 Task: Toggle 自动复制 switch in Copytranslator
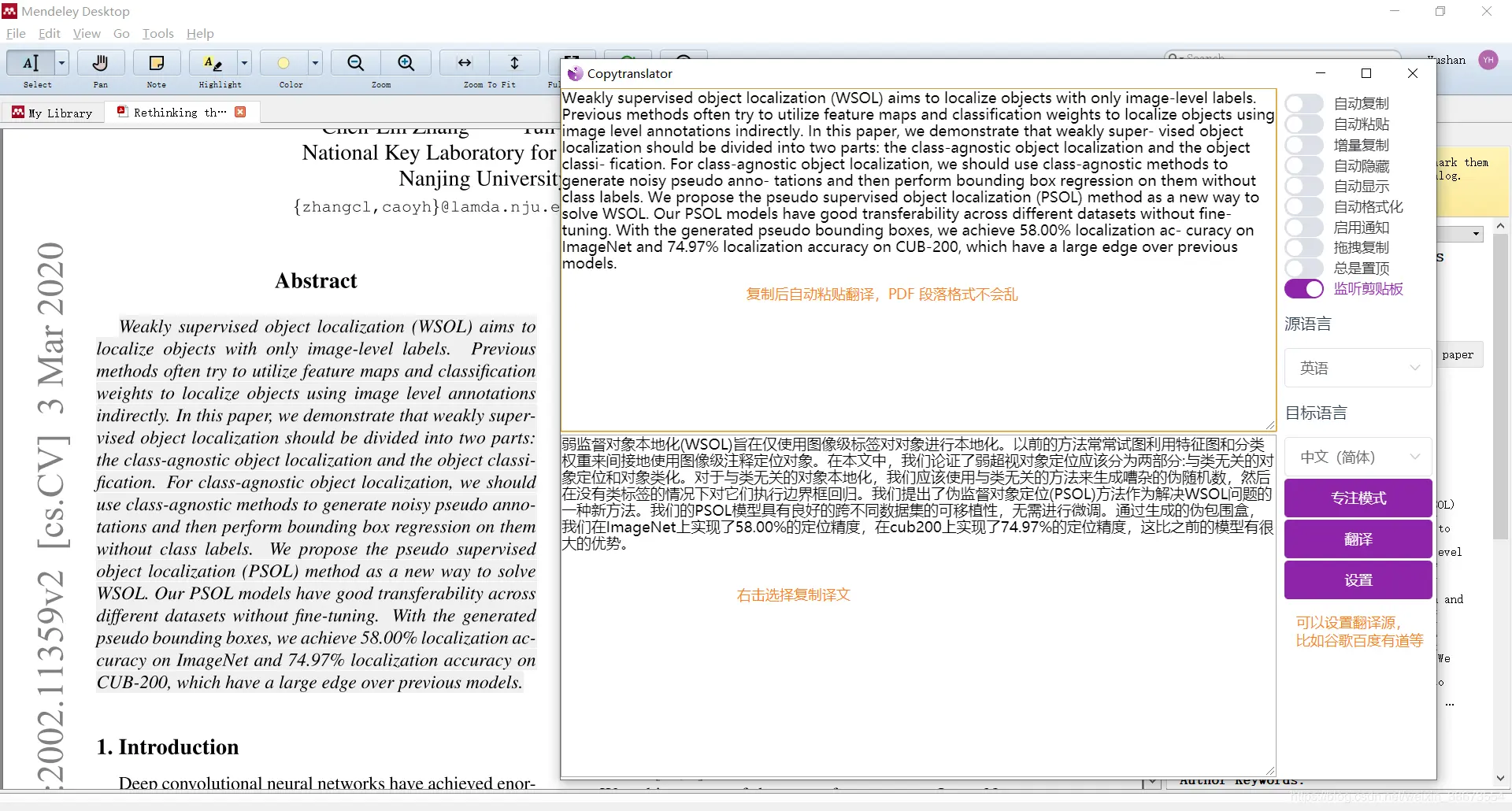click(1304, 104)
